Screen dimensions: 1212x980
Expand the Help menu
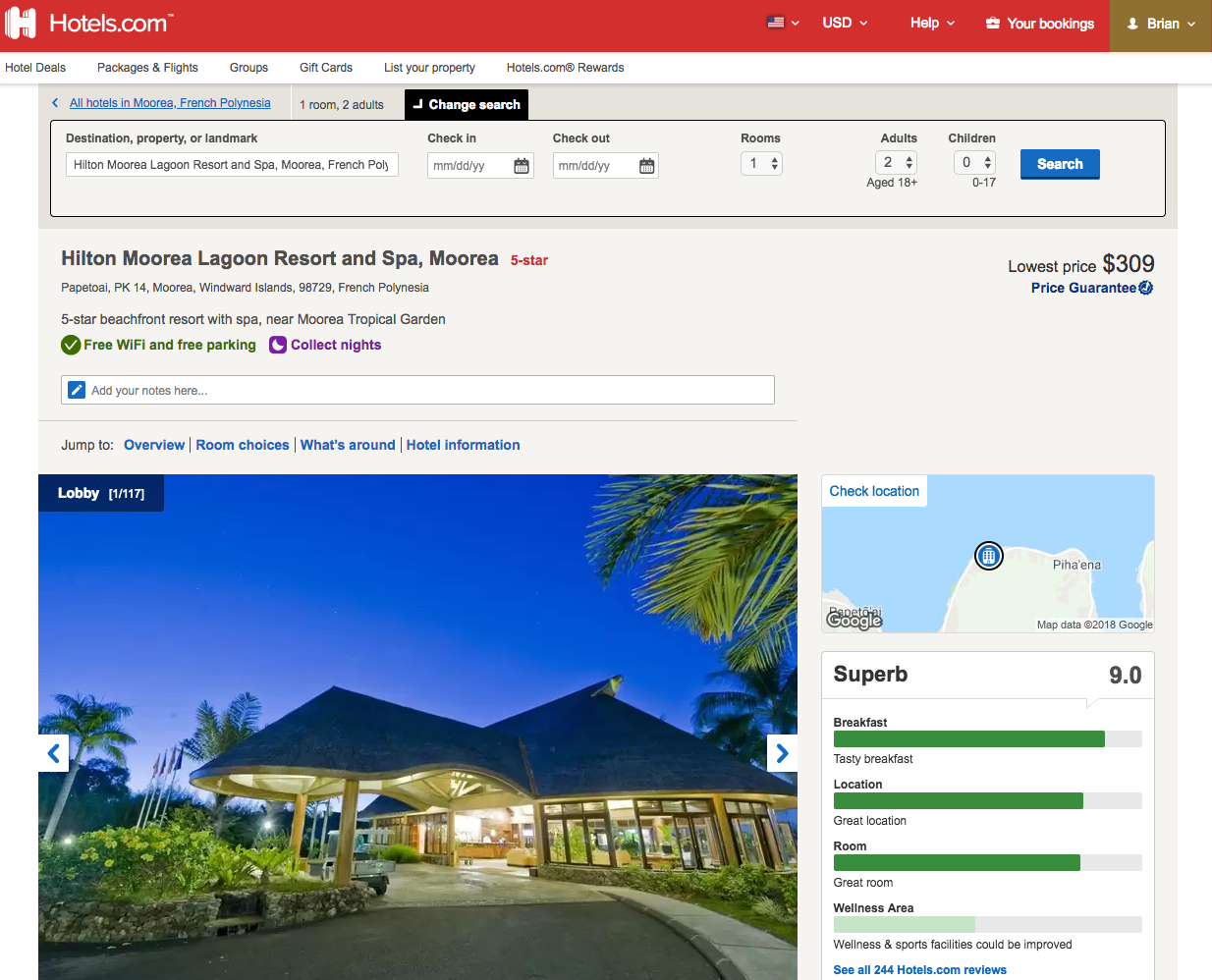932,23
